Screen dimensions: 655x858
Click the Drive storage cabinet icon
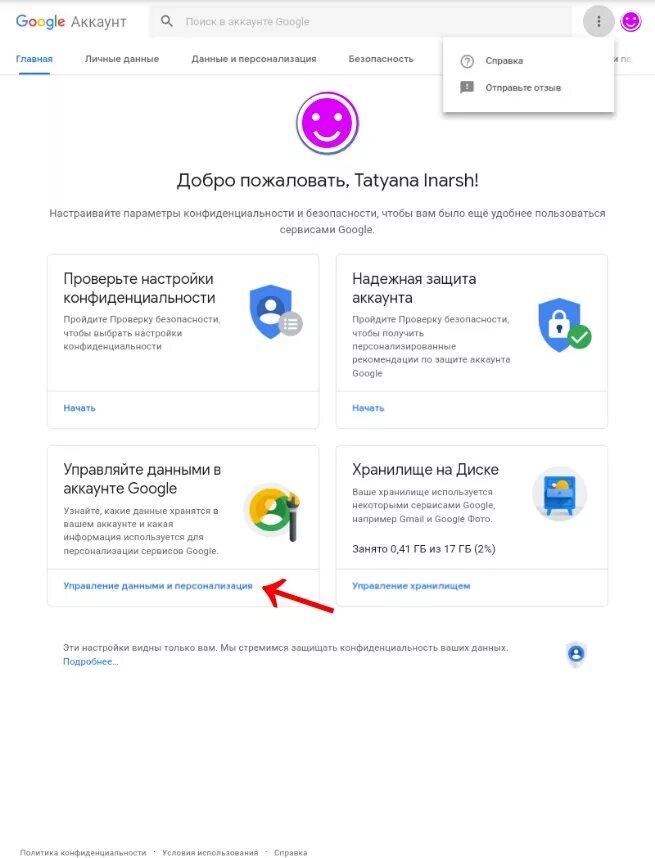(559, 494)
